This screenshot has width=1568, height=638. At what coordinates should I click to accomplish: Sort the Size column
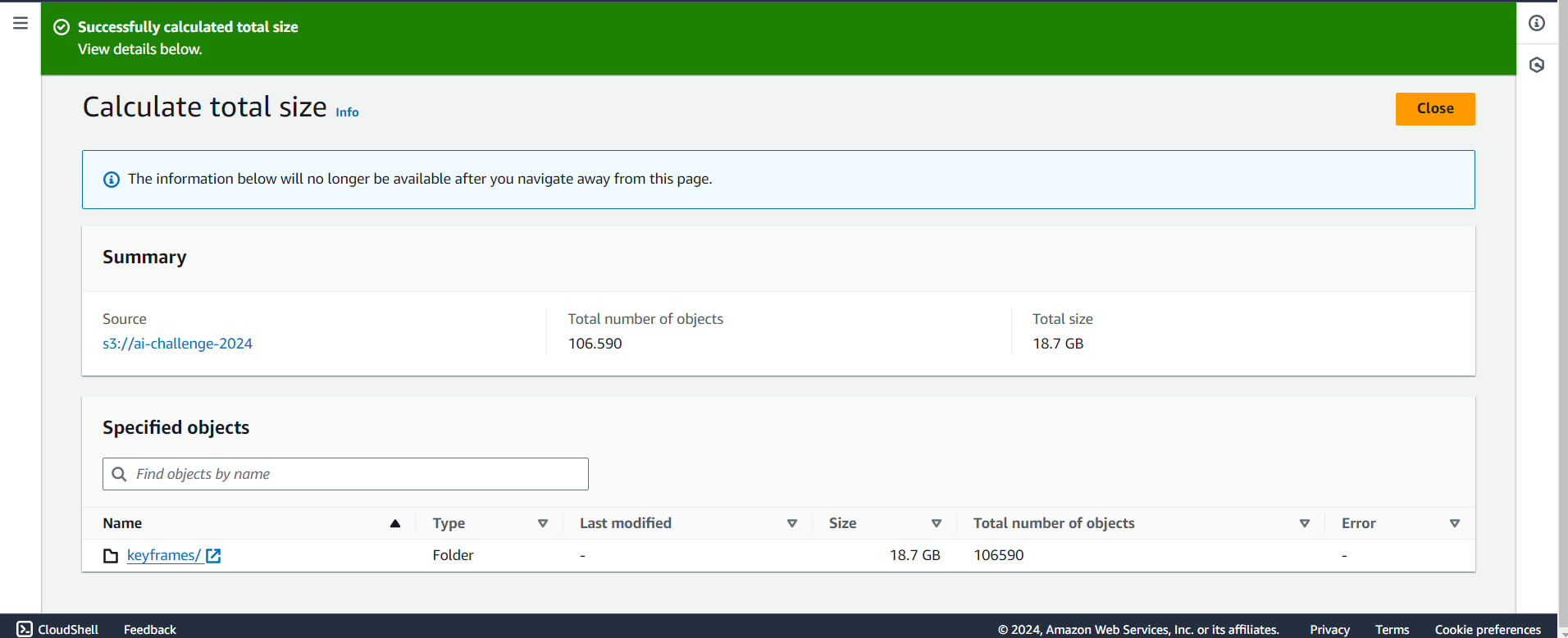937,523
